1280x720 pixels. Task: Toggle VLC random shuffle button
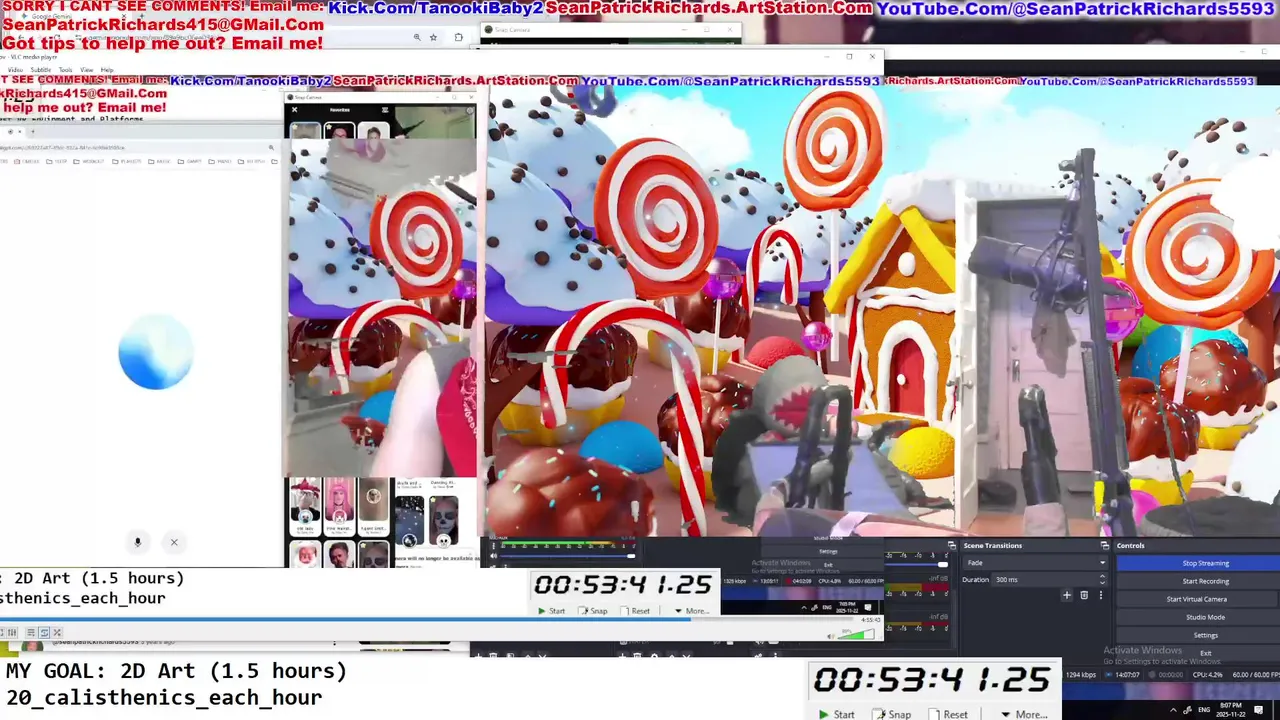click(57, 632)
